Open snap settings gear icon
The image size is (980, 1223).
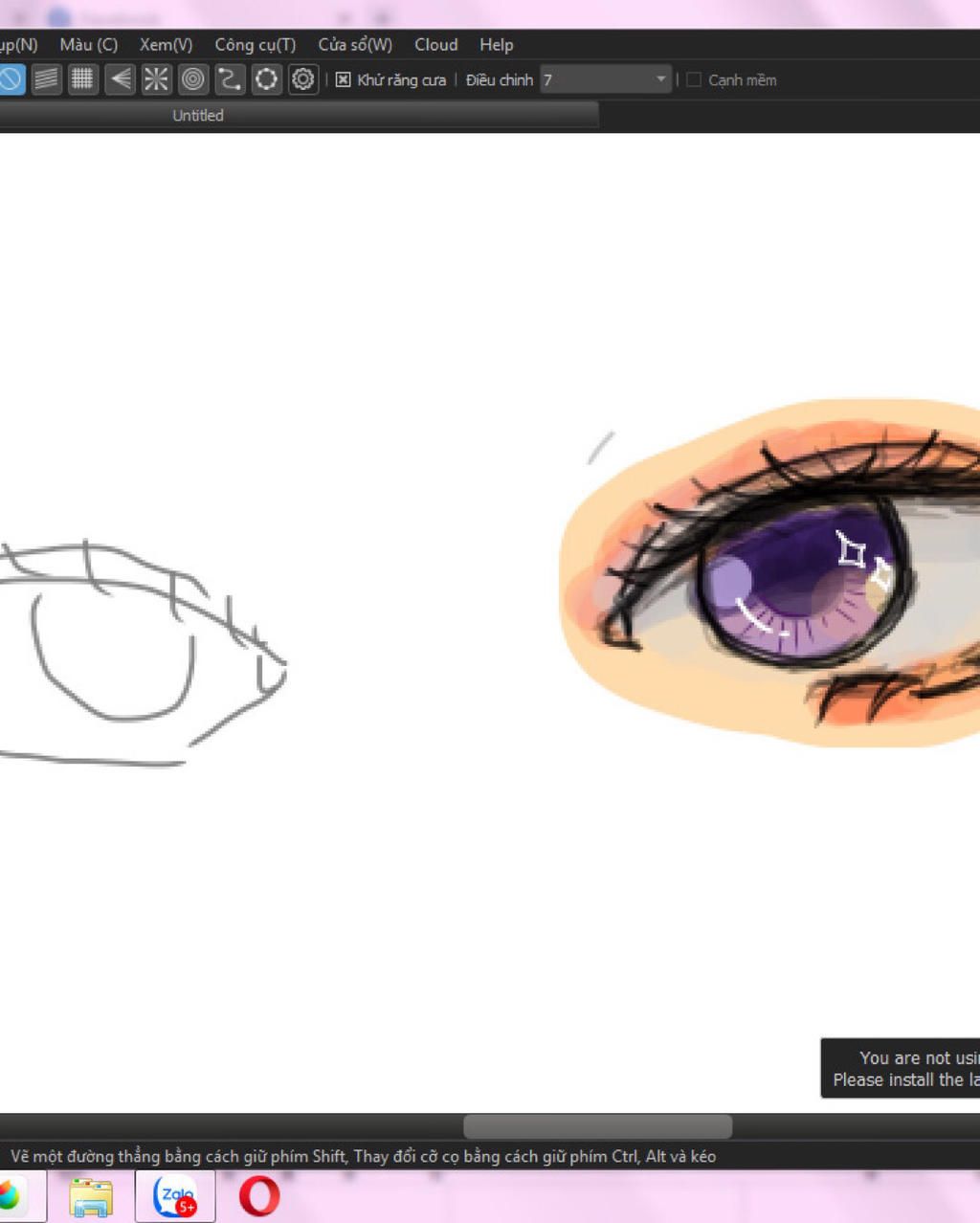[x=303, y=79]
